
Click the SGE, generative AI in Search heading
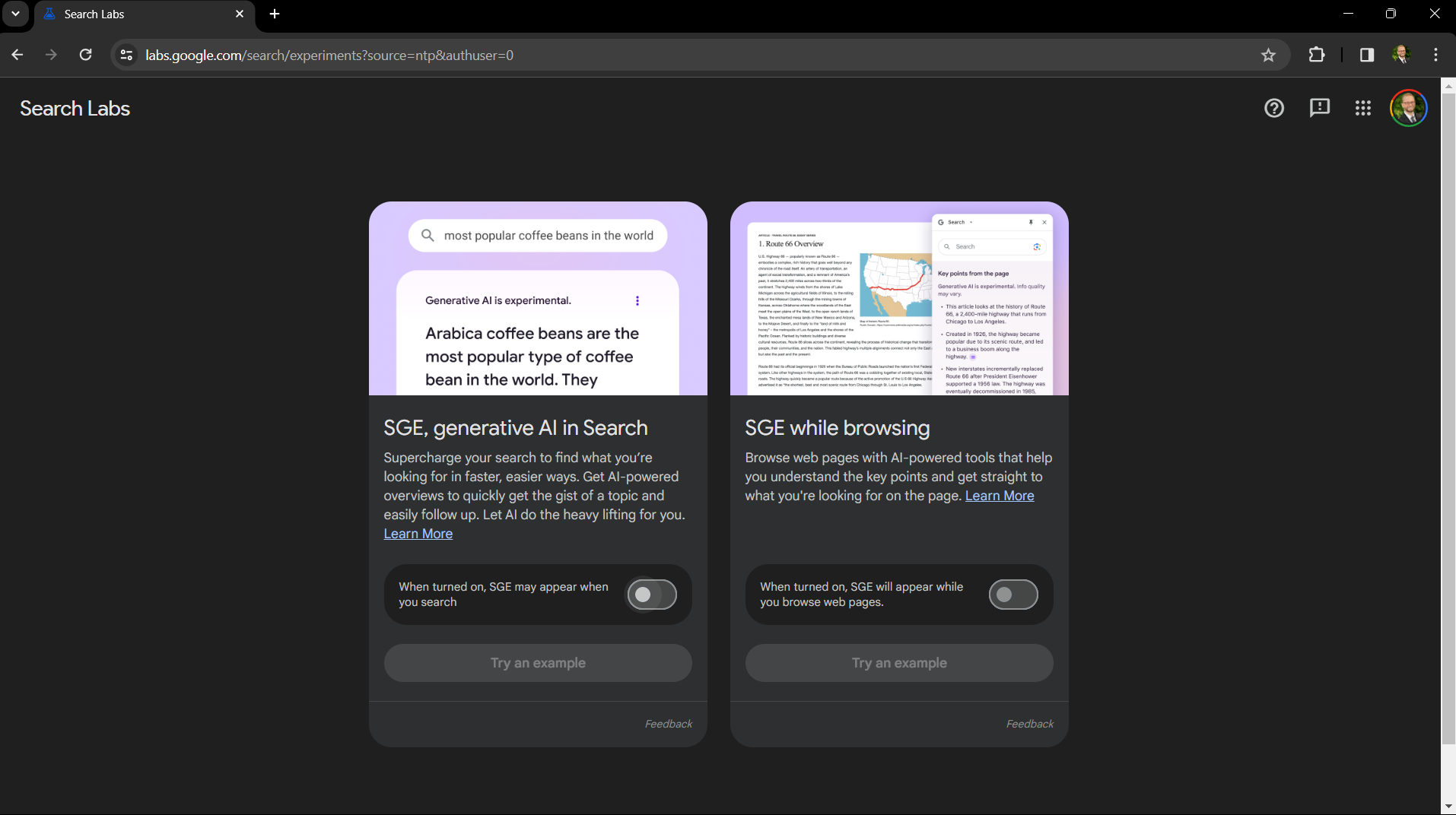[x=516, y=428]
